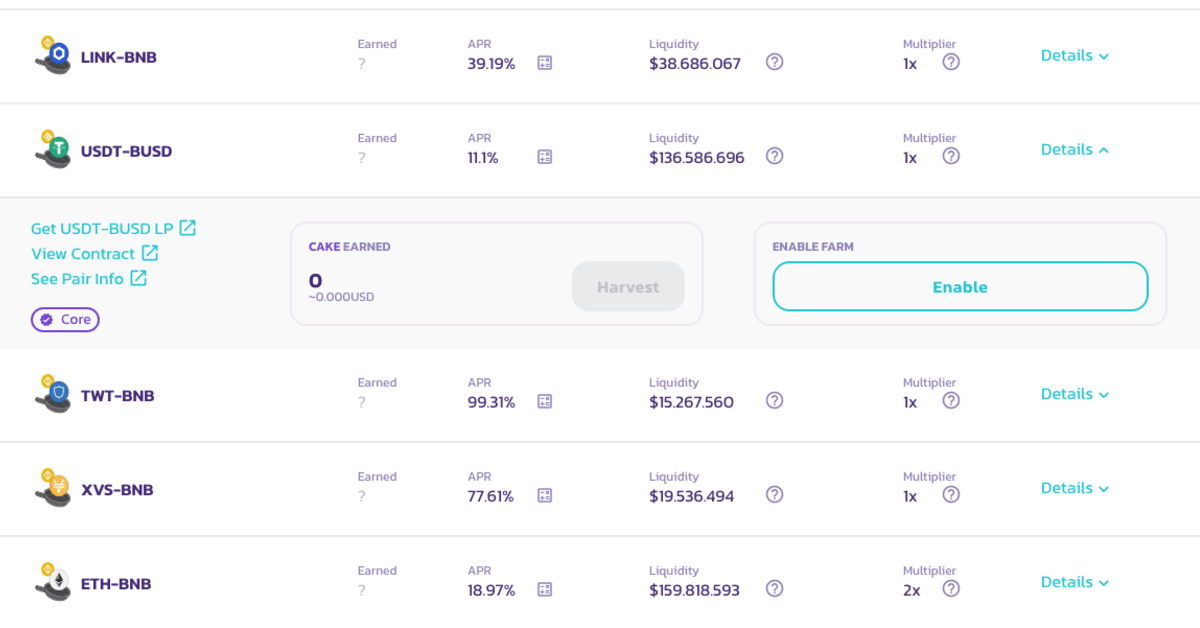This screenshot has width=1200, height=628.
Task: Show liquidity help for ETH-BNB
Action: [x=775, y=588]
